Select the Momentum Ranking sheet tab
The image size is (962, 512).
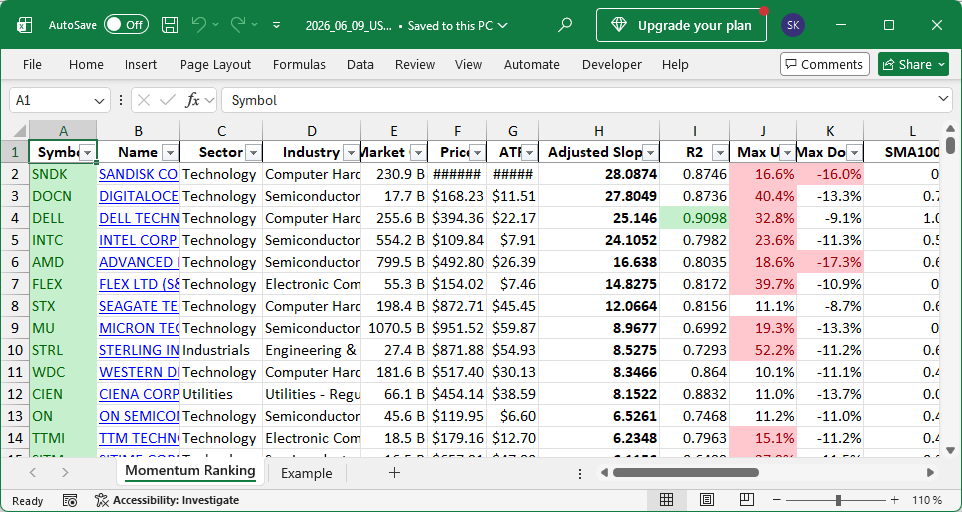190,472
